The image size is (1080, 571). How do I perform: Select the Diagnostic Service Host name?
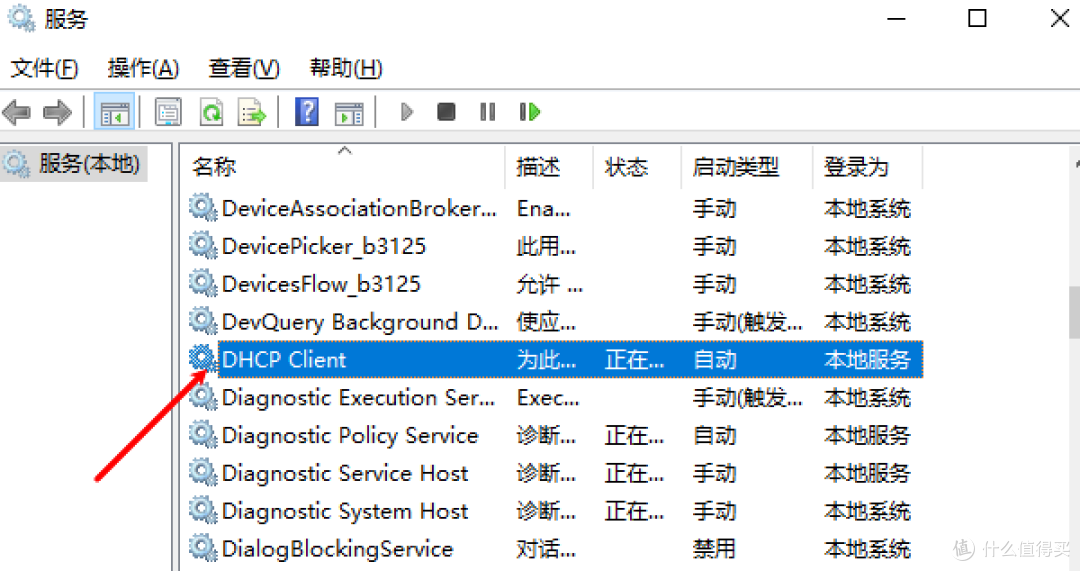coord(345,473)
